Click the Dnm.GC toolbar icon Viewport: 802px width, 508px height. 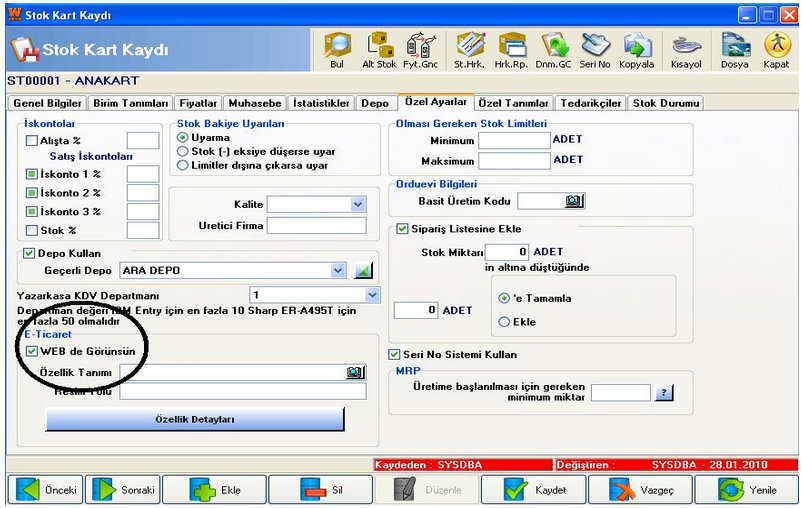point(553,50)
